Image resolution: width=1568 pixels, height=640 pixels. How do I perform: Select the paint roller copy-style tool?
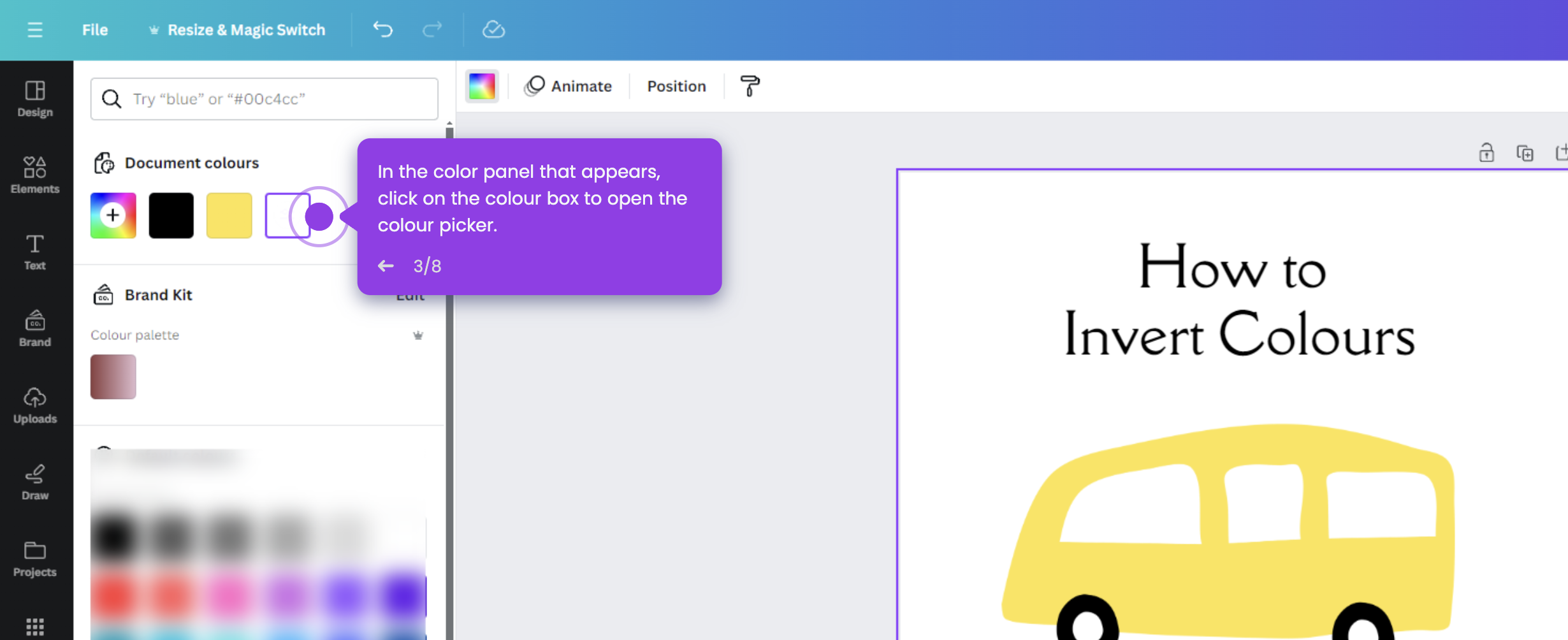click(750, 86)
